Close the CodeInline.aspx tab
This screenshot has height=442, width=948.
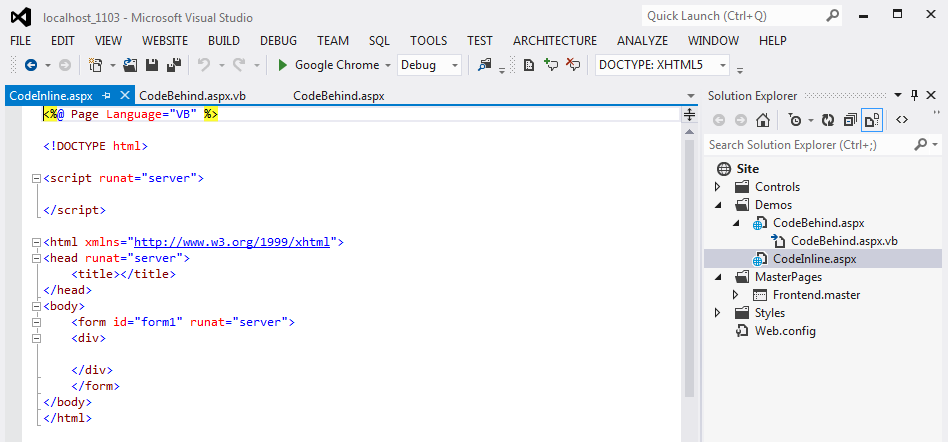pos(125,96)
